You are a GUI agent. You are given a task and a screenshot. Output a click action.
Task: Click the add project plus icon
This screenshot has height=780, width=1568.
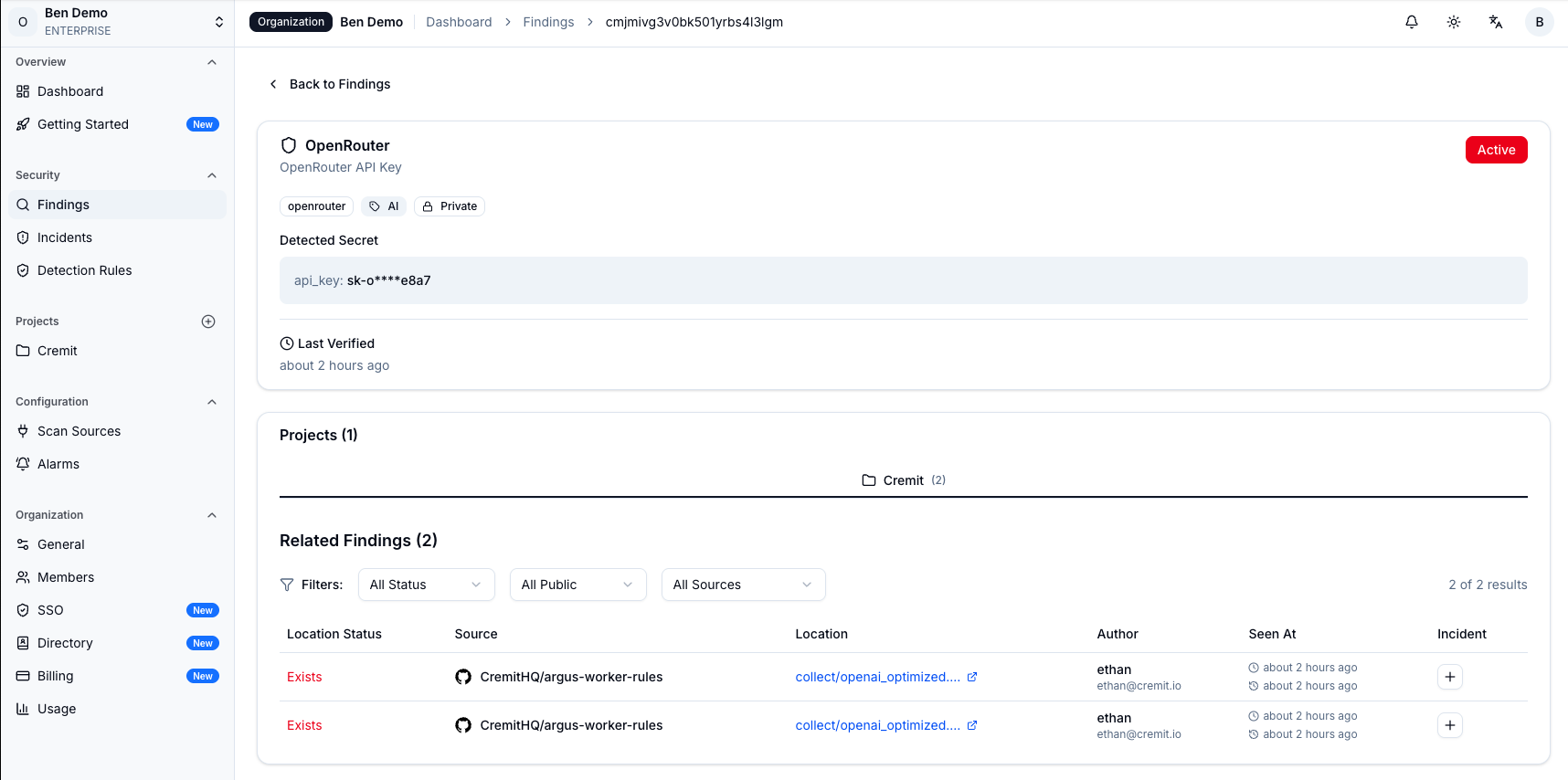(208, 321)
